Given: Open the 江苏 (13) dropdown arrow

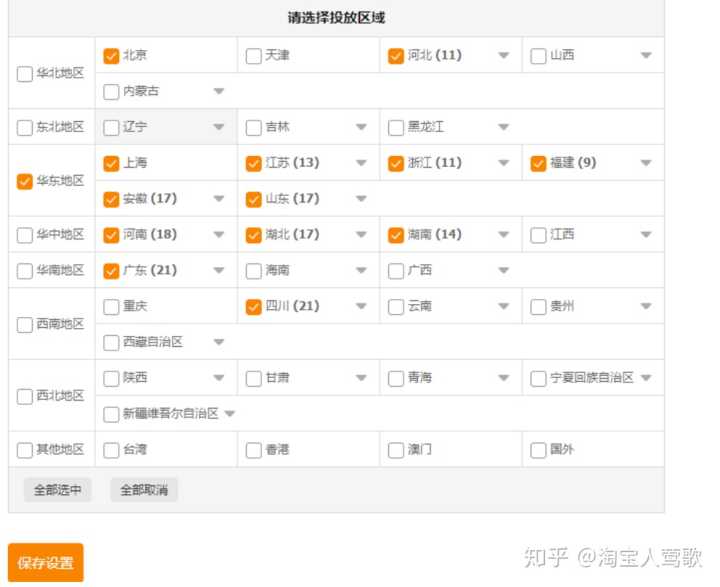Looking at the screenshot, I should pos(361,163).
